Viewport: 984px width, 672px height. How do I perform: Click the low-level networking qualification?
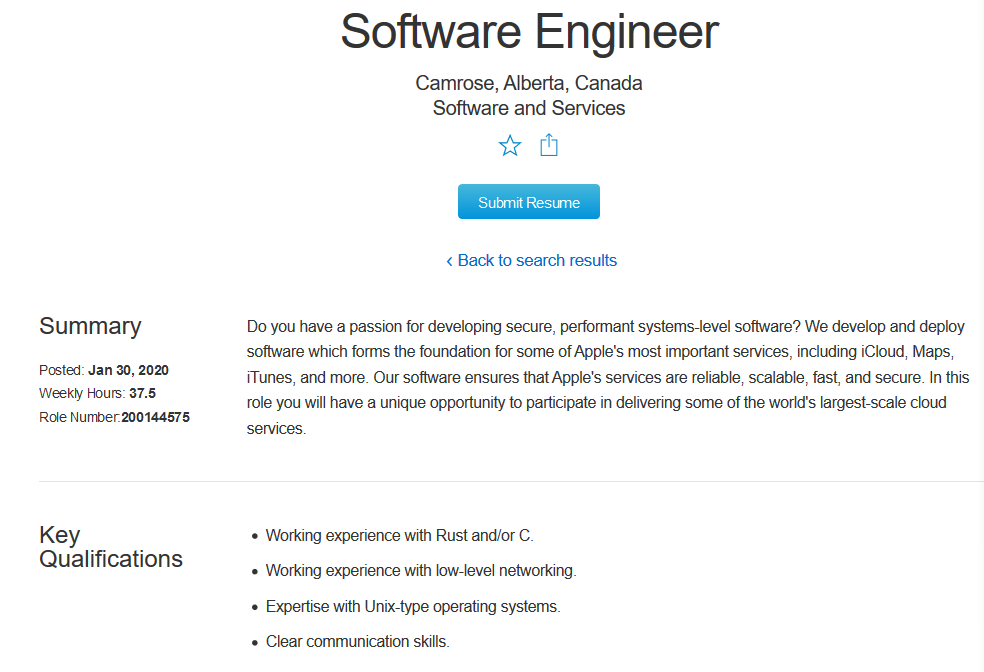click(x=421, y=571)
